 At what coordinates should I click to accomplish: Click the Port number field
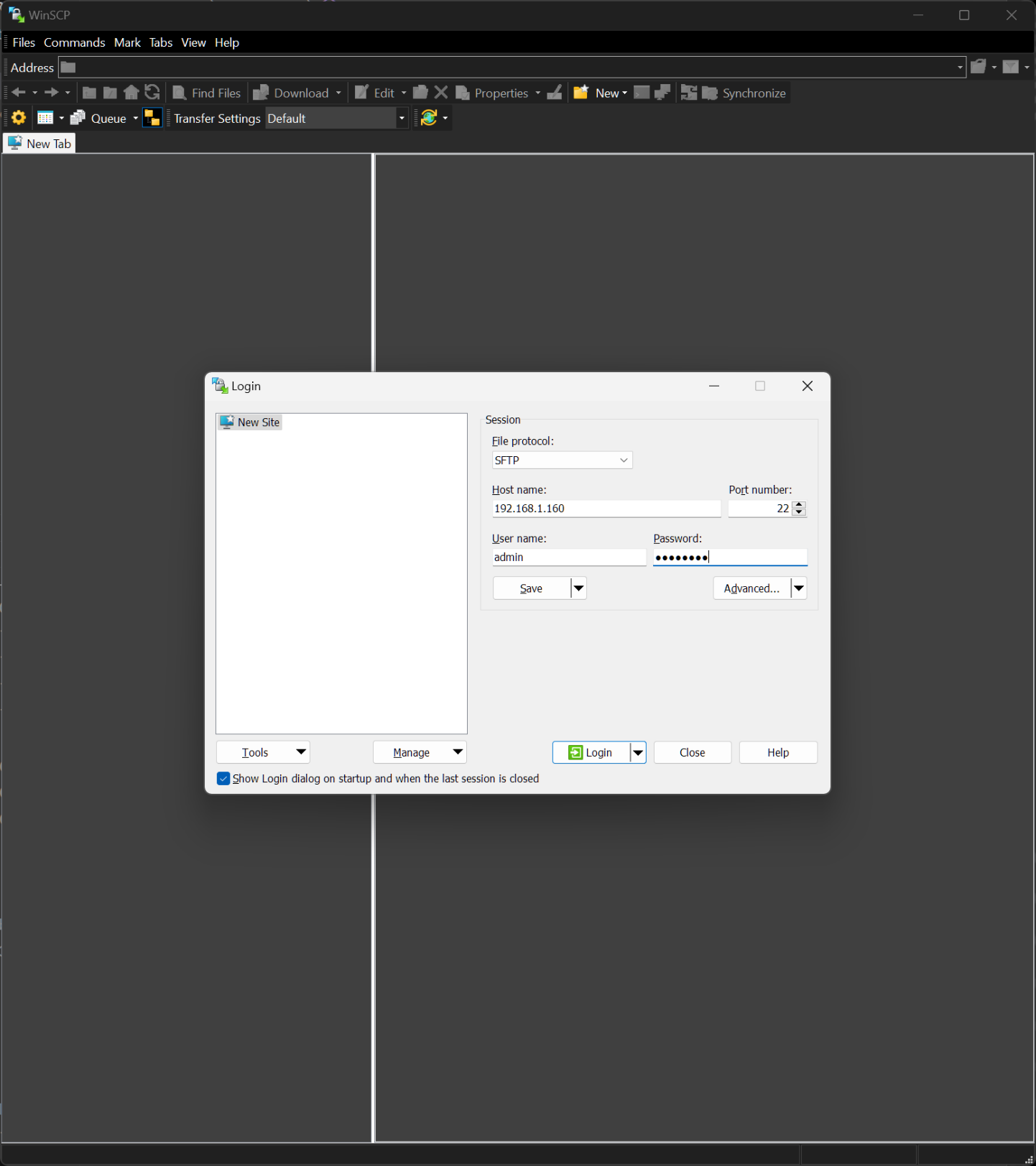tap(760, 508)
